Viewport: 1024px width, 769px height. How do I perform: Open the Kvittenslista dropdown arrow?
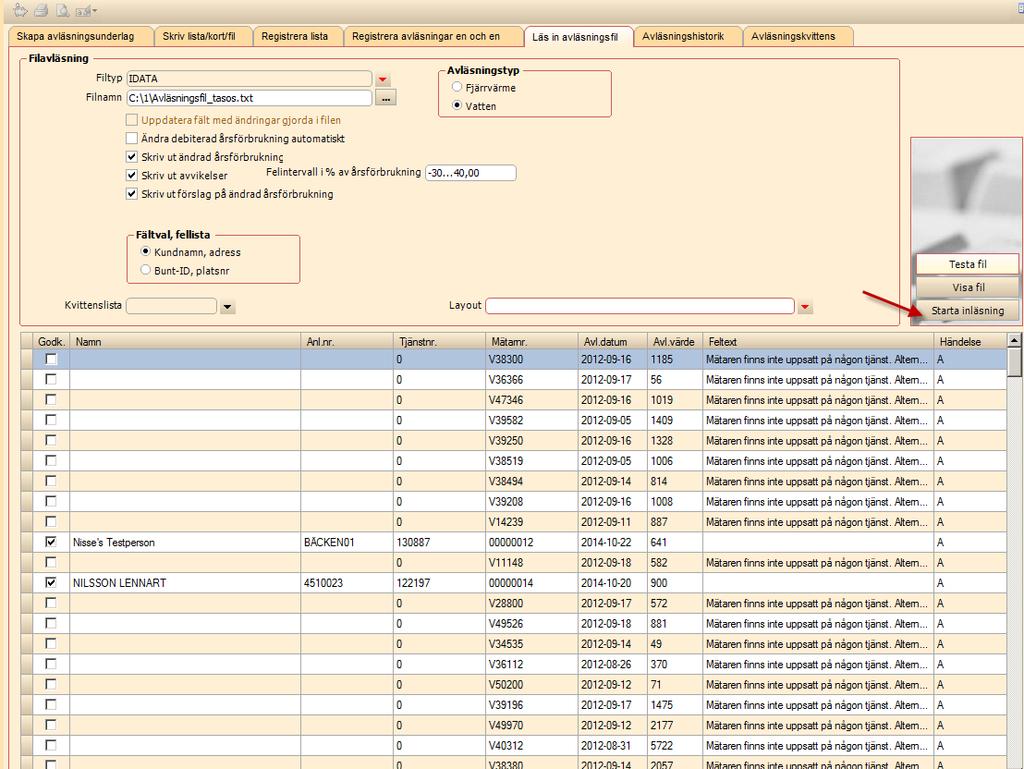point(227,306)
